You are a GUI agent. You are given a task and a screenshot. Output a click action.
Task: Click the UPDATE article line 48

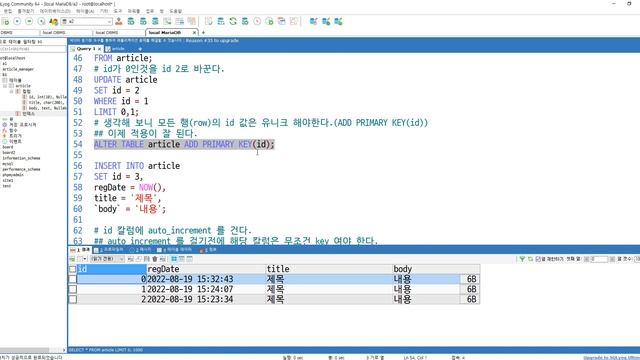coord(126,80)
